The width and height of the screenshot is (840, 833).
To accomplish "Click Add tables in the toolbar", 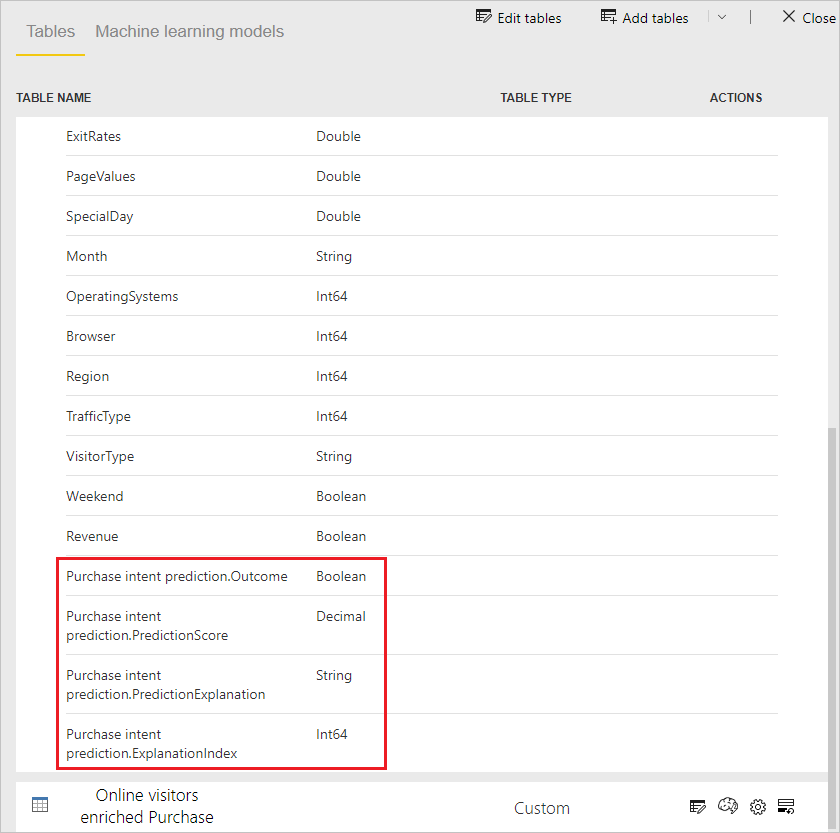I will coord(644,18).
